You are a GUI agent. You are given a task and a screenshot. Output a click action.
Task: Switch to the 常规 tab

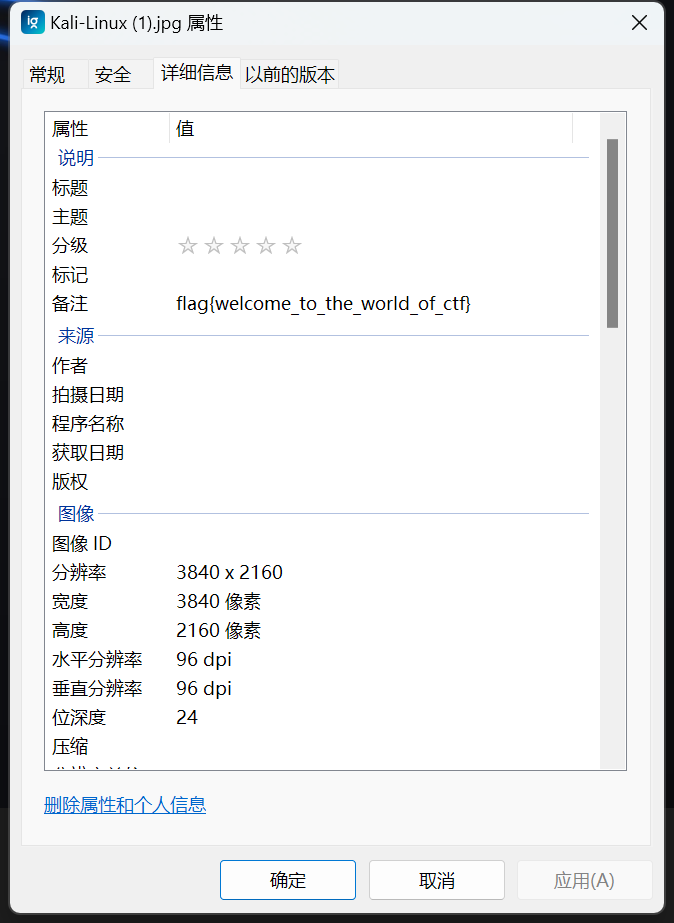click(47, 75)
